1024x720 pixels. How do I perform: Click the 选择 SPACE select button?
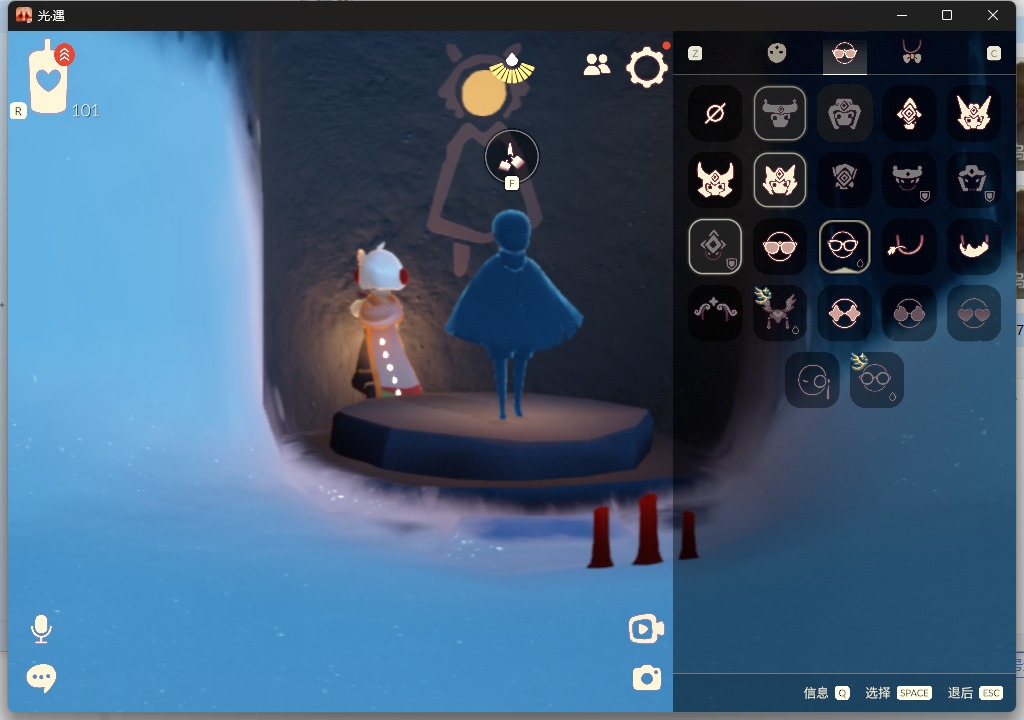point(898,693)
